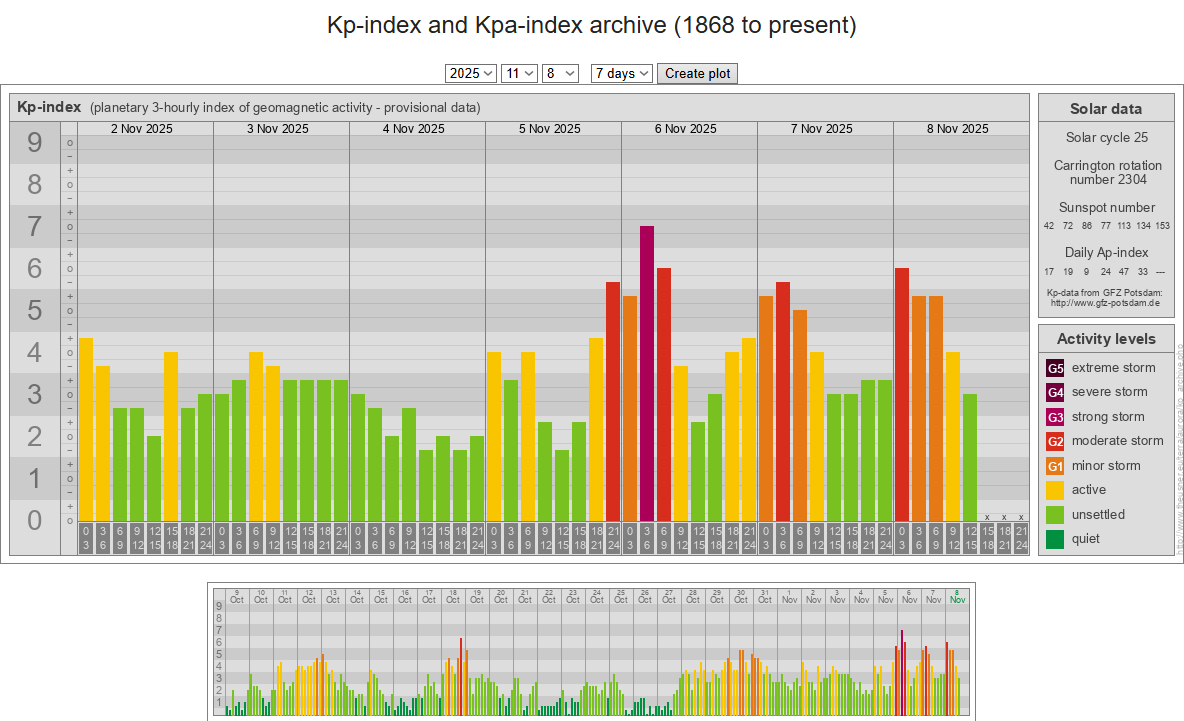The height and width of the screenshot is (721, 1184).
Task: Click the 'Solar data' panel heading
Action: [x=1105, y=109]
